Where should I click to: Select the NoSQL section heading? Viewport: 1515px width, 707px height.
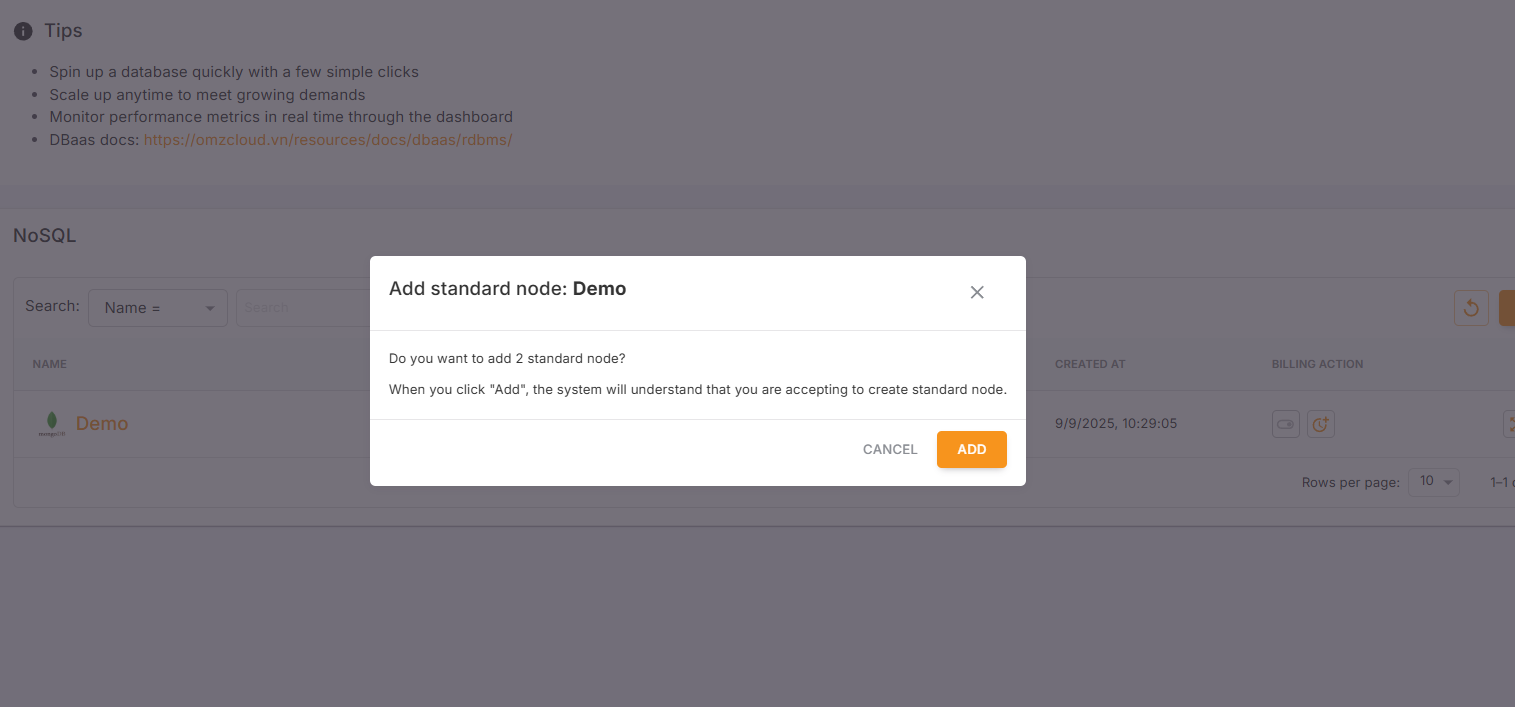coord(44,234)
